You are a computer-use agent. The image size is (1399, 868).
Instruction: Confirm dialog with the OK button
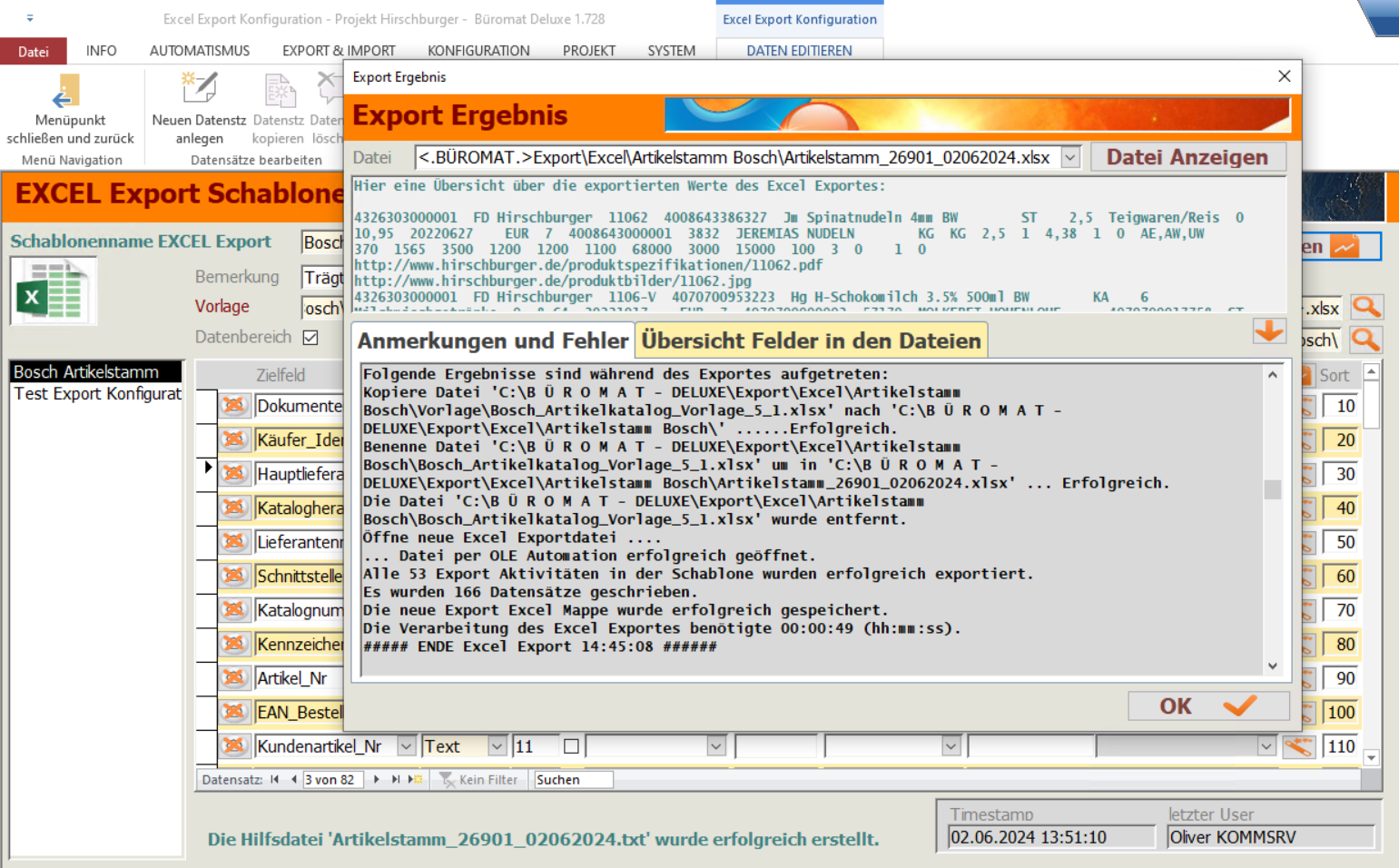[x=1207, y=705]
